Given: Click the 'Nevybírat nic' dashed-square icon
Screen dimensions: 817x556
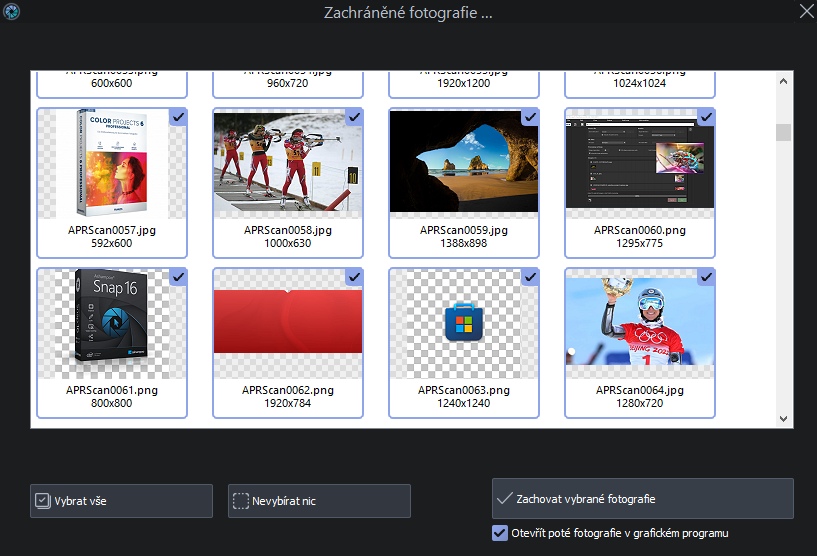Looking at the screenshot, I should tap(240, 500).
